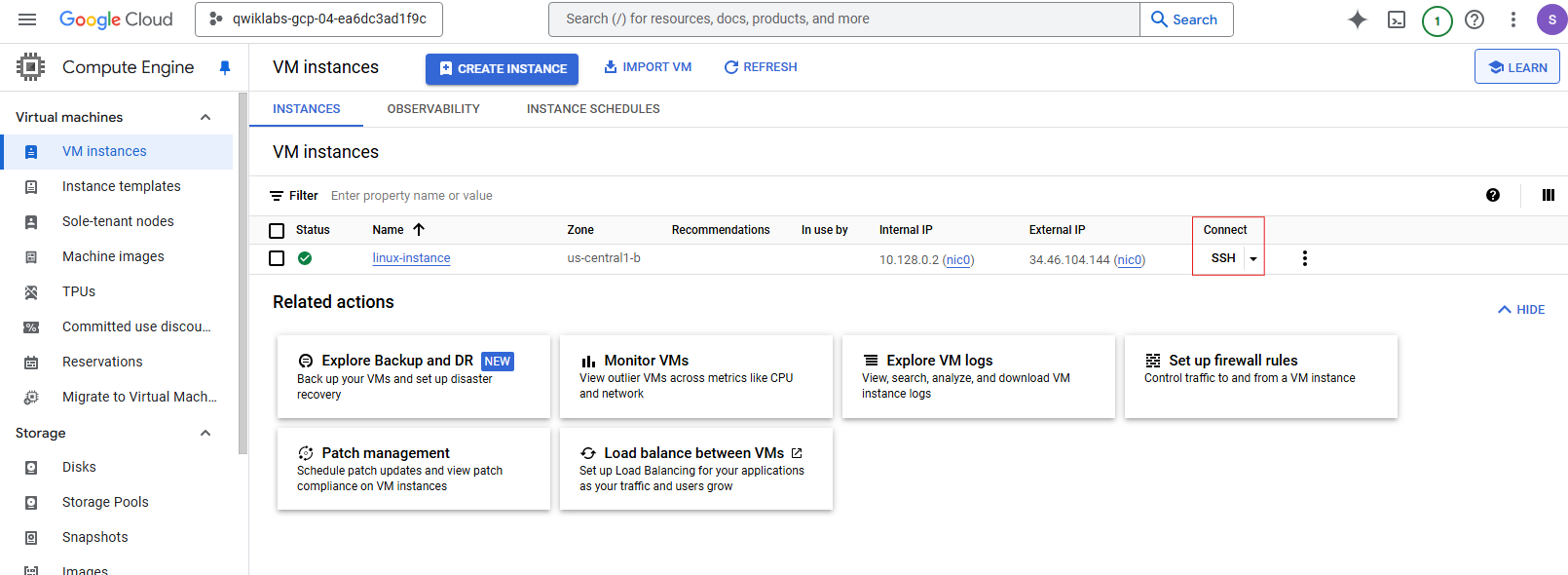This screenshot has height=575, width=1568.
Task: Click the external IP nic0 link
Action: tap(1130, 260)
